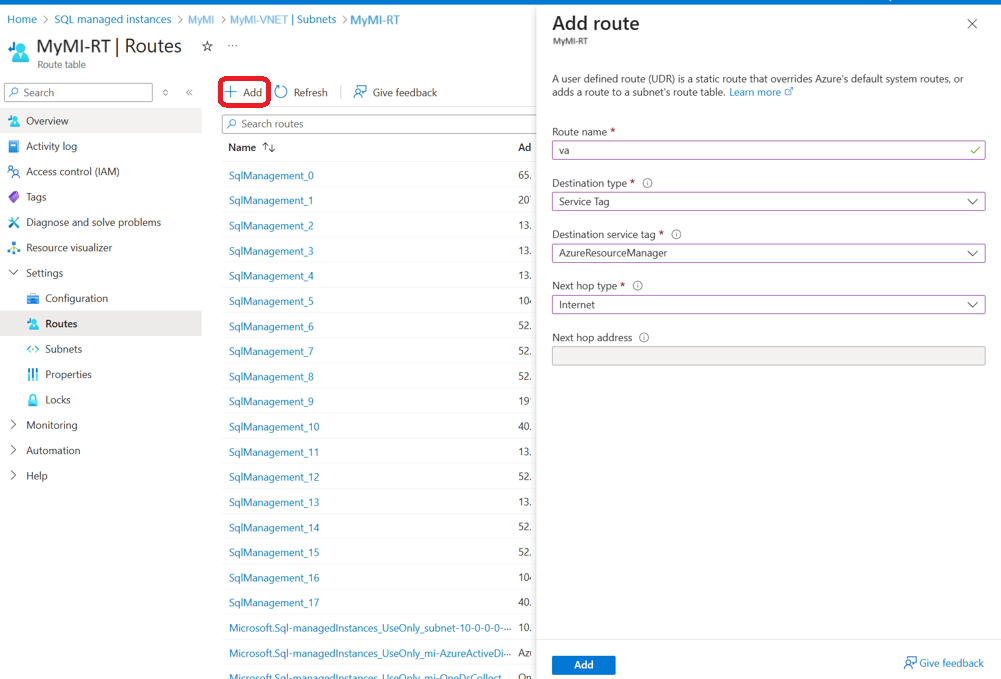Viewport: 1001px width, 679px height.
Task: Open route SqlManagement_11
Action: tap(274, 452)
